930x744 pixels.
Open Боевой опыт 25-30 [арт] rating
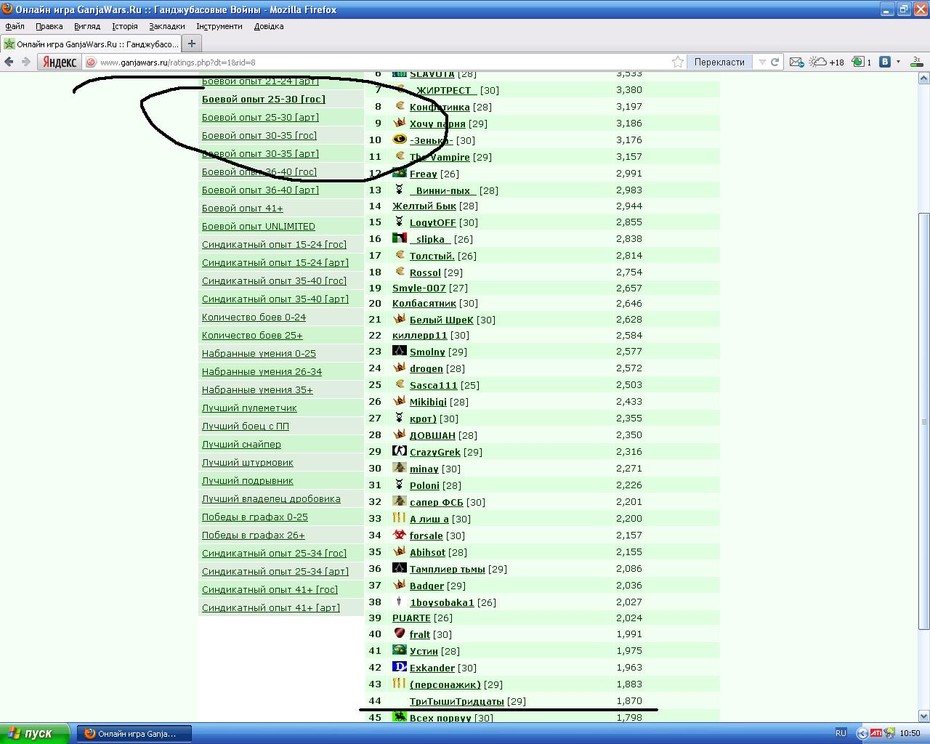[260, 117]
